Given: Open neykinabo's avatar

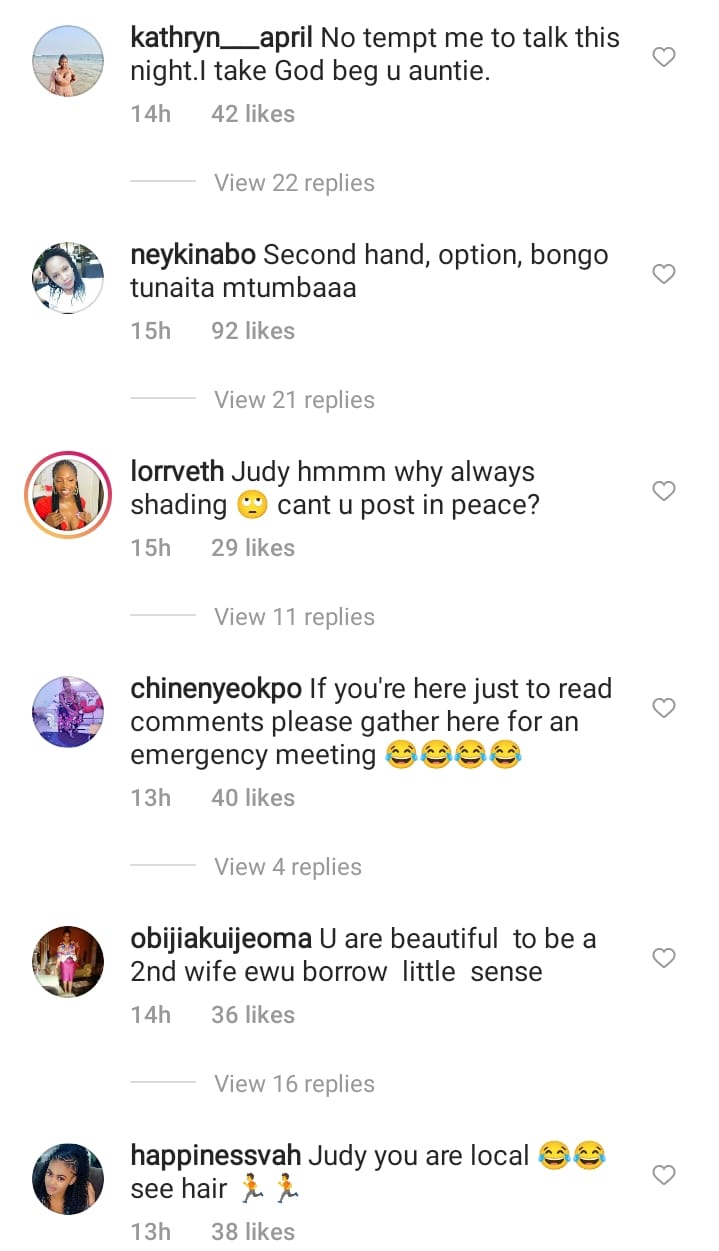Looking at the screenshot, I should pyautogui.click(x=68, y=277).
